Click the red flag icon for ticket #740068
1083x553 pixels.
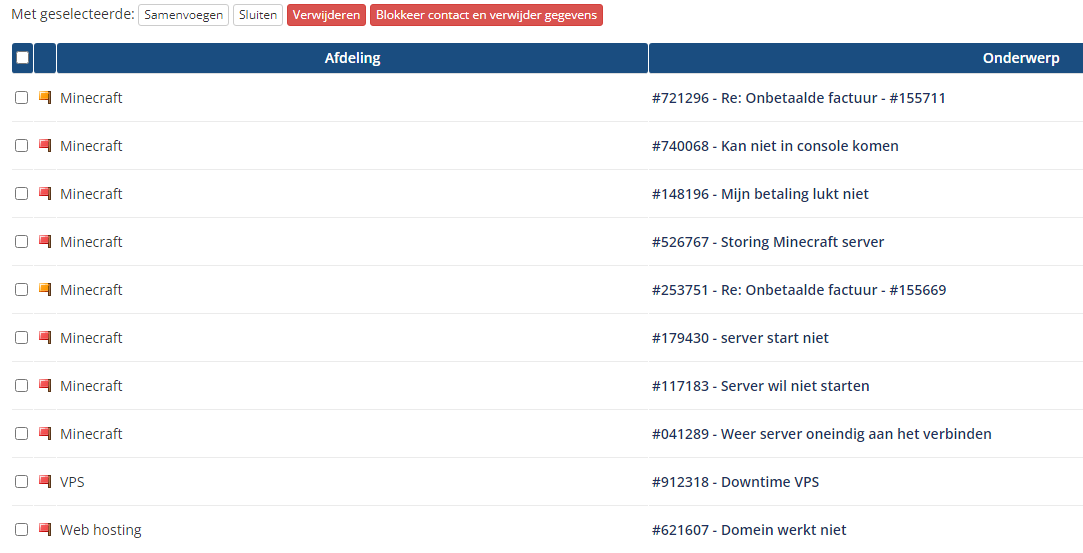click(x=45, y=146)
